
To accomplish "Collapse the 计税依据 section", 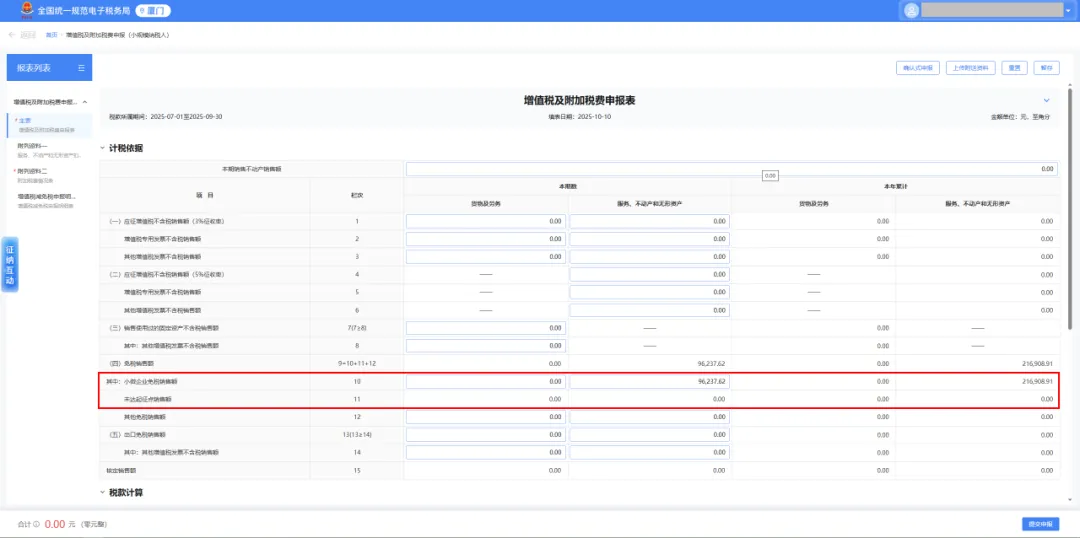I will [x=102, y=149].
